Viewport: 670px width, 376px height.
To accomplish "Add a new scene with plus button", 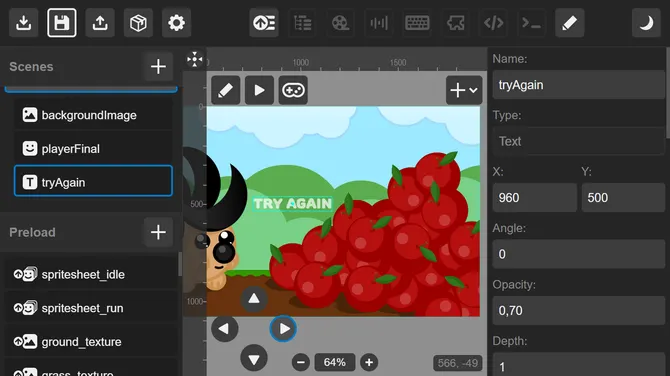I will pos(158,66).
